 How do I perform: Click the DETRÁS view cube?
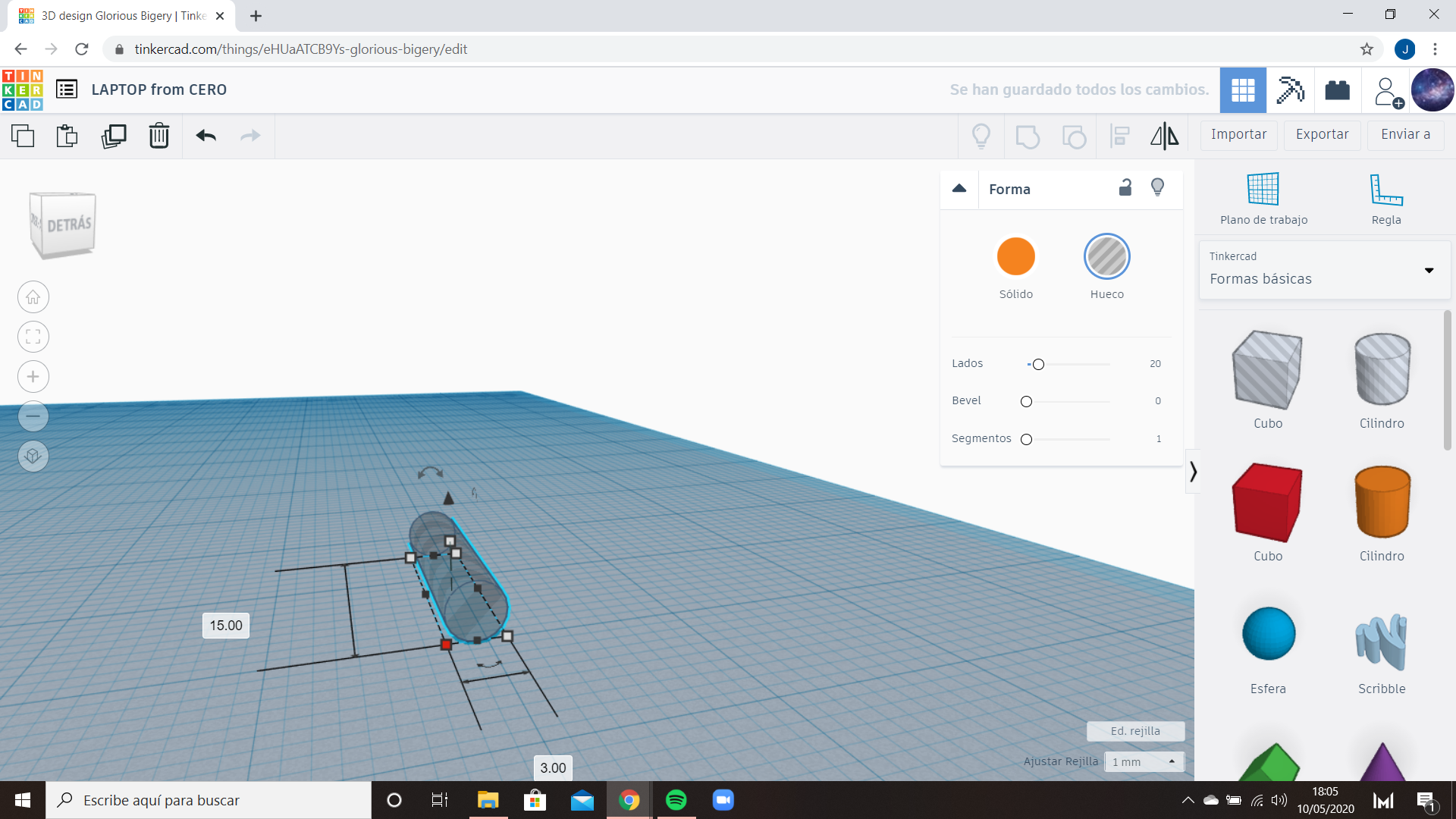63,224
